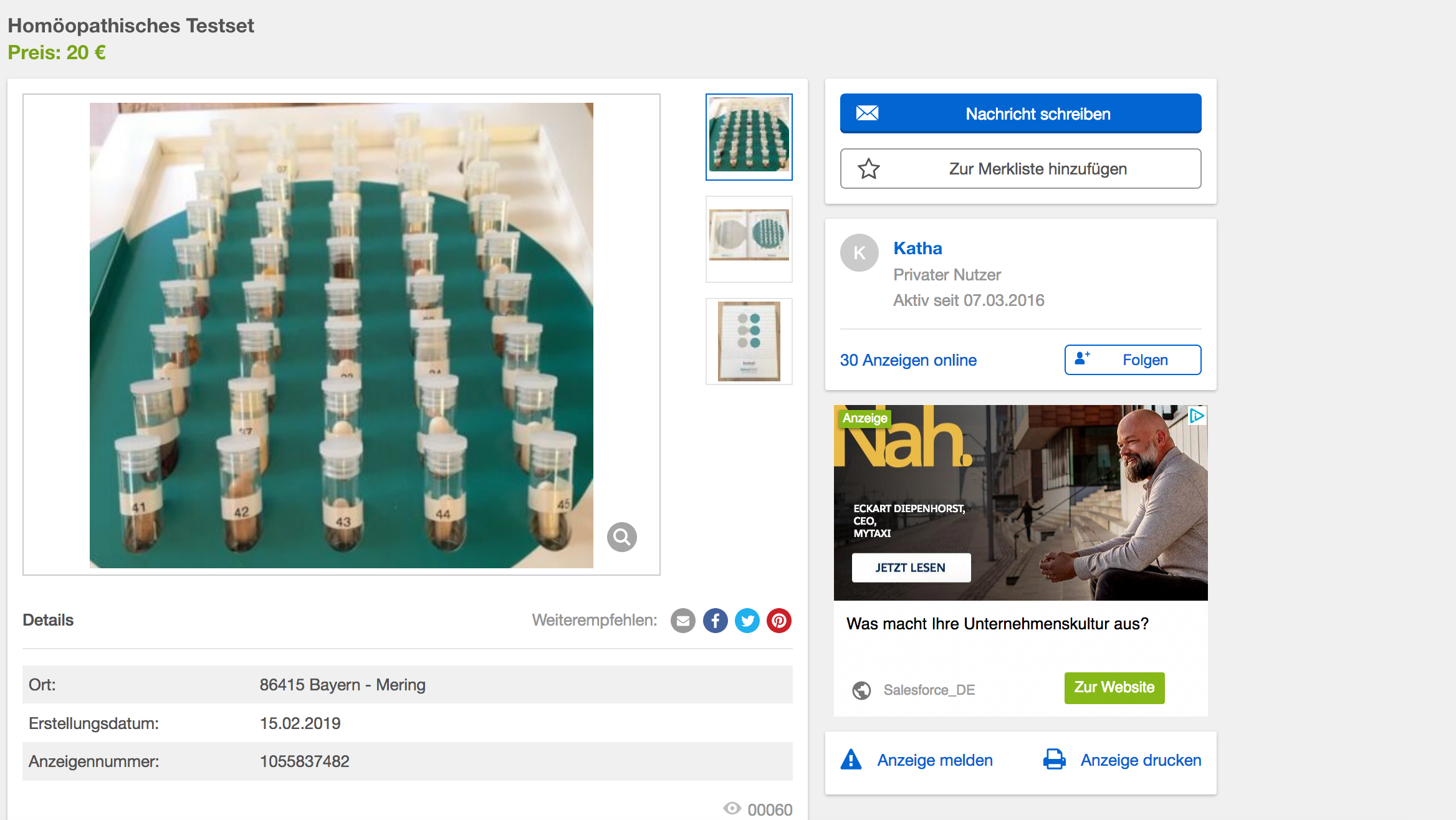Click Katha's gray avatar circle
Screen dimensions: 1456x820
[859, 252]
